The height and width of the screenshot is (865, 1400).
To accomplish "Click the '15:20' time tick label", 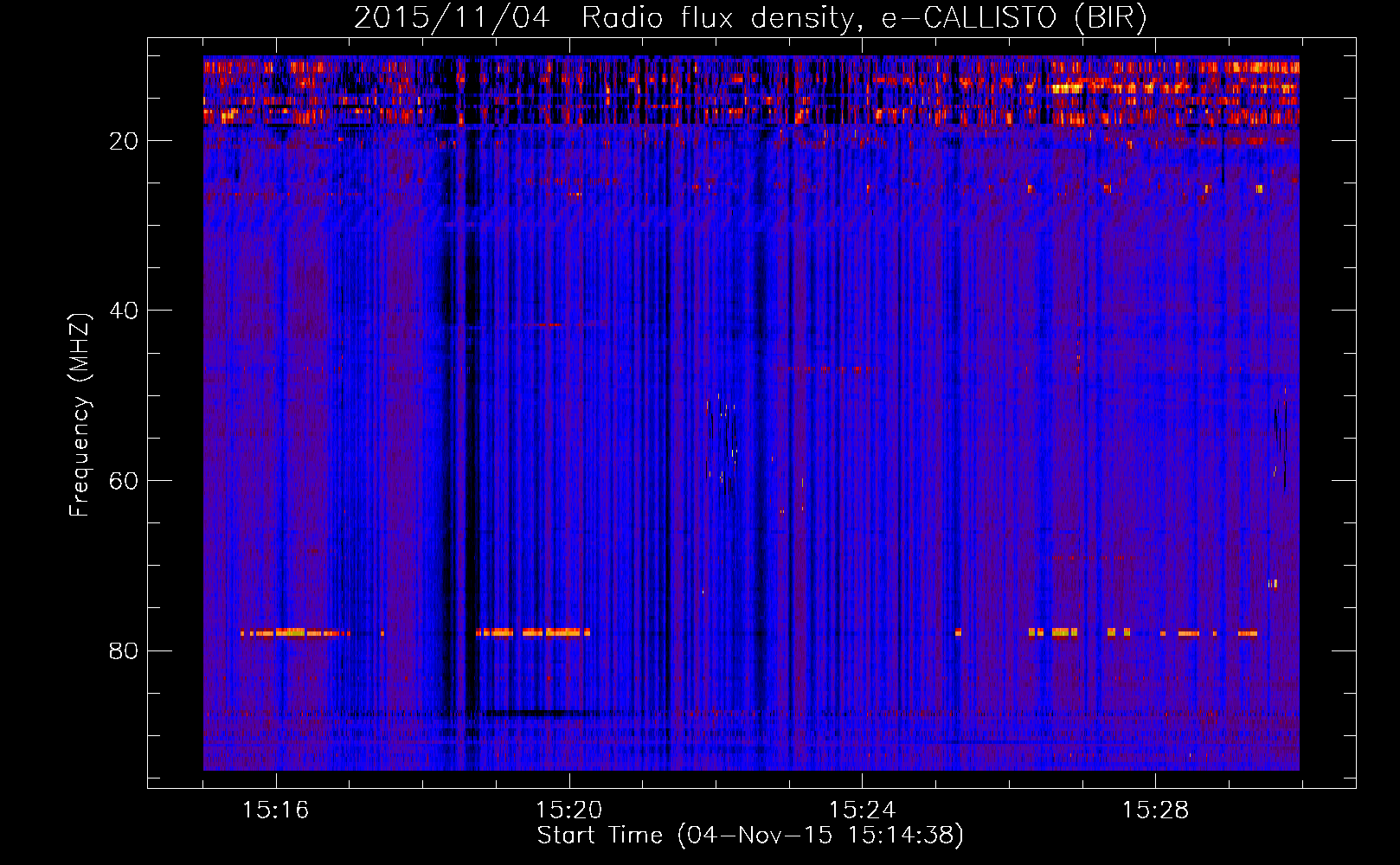I will pyautogui.click(x=568, y=810).
